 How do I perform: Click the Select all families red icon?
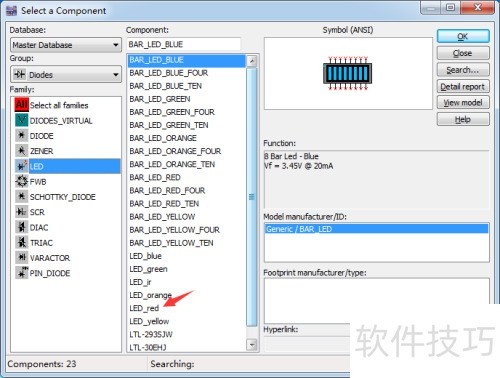tap(22, 105)
